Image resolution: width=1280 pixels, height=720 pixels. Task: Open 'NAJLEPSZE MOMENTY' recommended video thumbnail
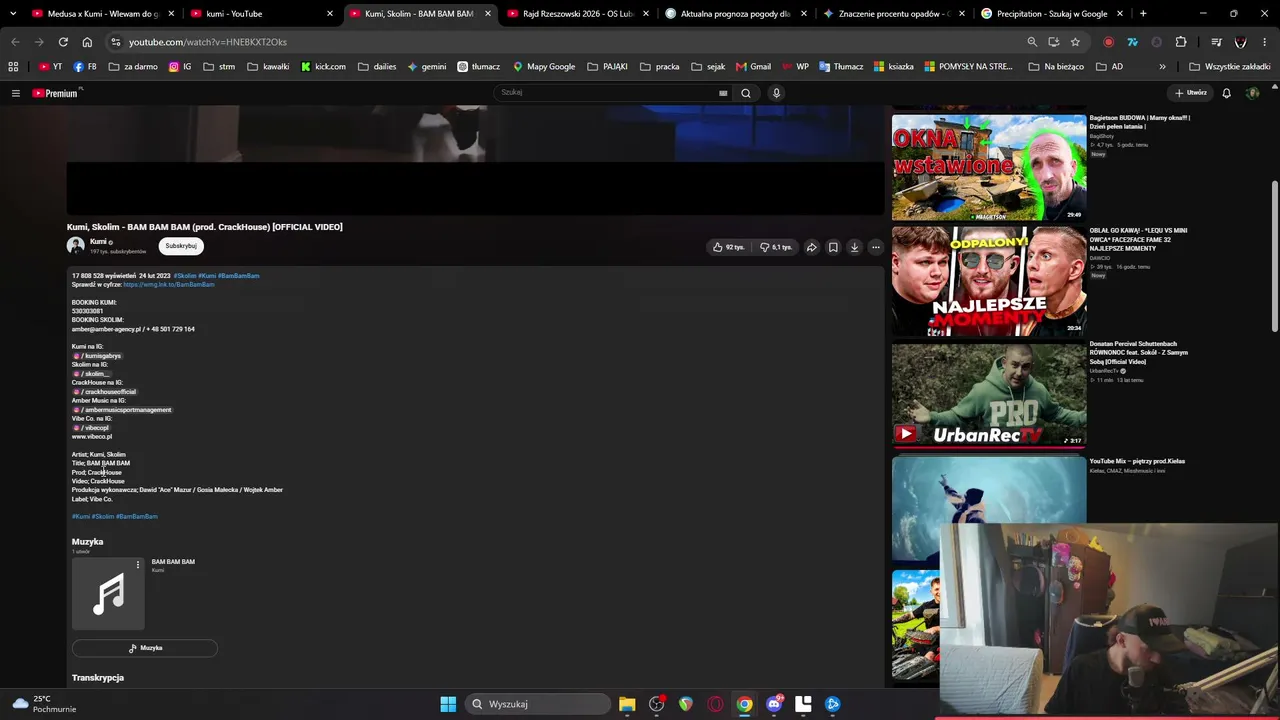click(x=989, y=281)
